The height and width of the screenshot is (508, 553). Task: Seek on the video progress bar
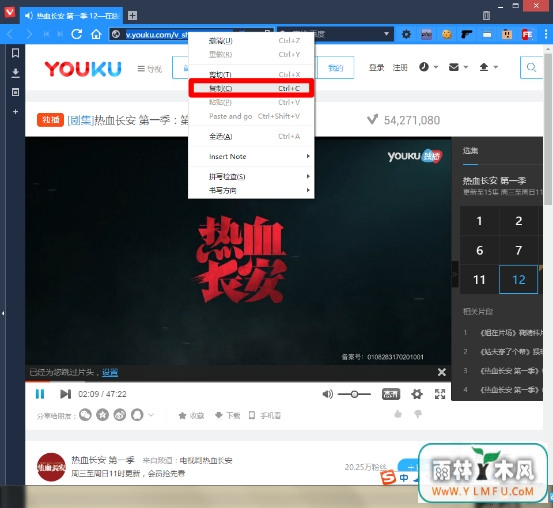(238, 381)
